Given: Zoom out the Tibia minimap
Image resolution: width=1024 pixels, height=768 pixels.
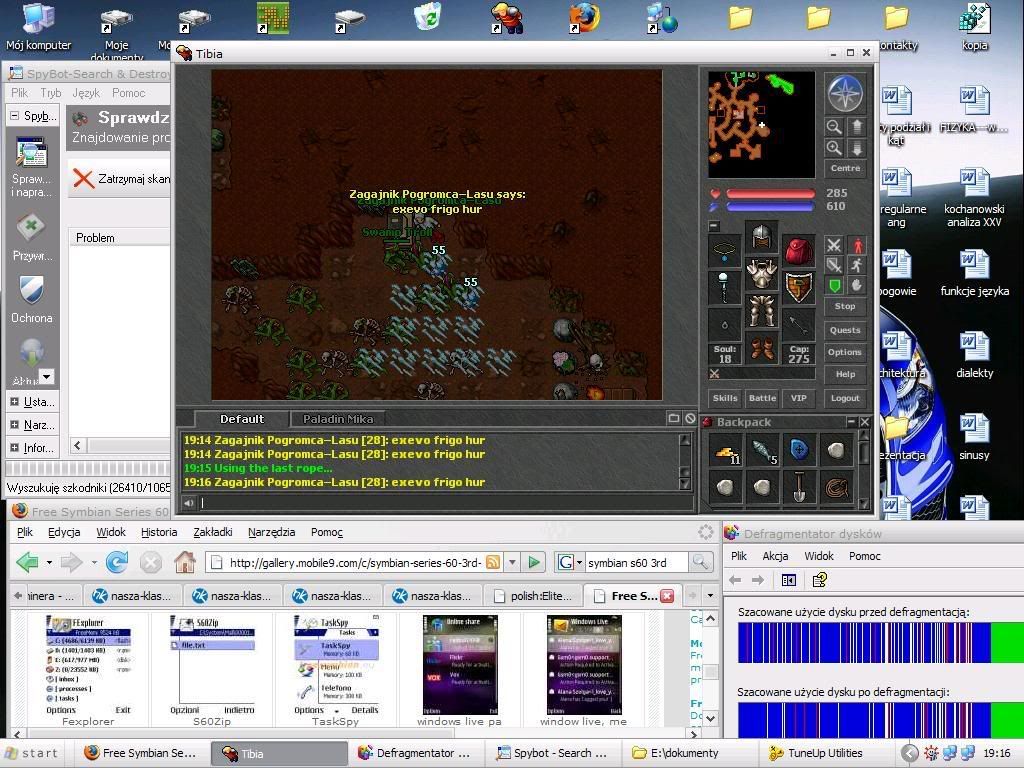Looking at the screenshot, I should (x=834, y=127).
